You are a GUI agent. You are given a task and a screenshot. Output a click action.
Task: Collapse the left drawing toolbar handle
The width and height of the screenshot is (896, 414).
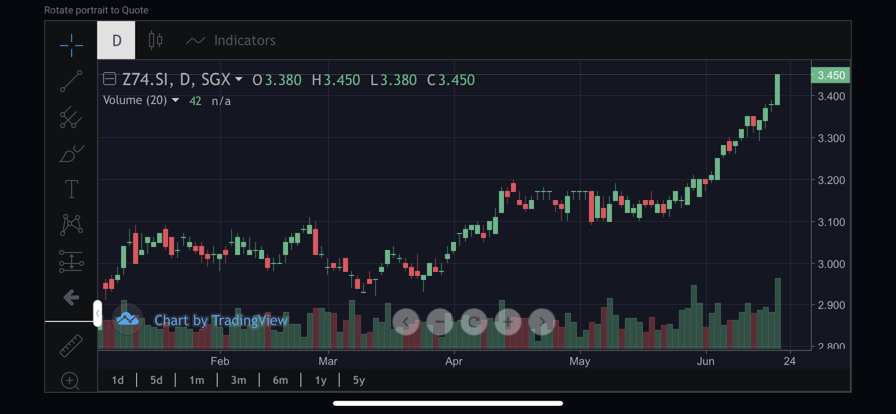(97, 314)
